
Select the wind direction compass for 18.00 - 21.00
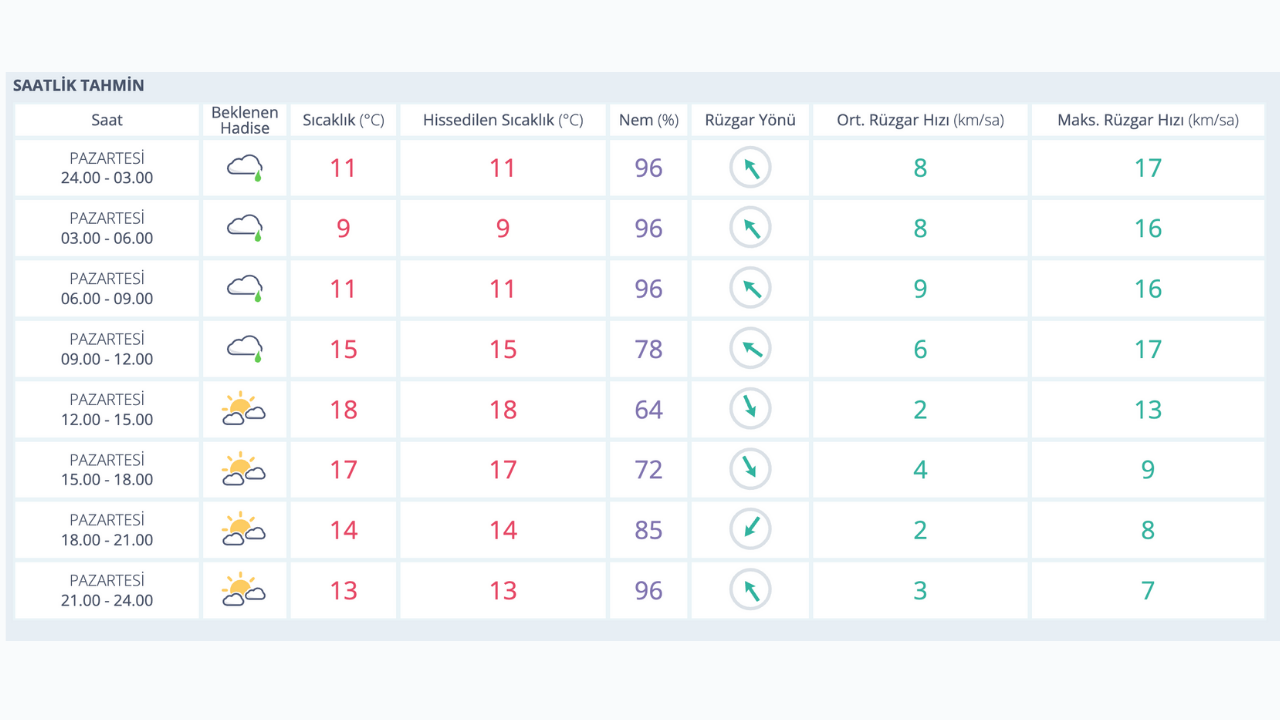(x=750, y=530)
